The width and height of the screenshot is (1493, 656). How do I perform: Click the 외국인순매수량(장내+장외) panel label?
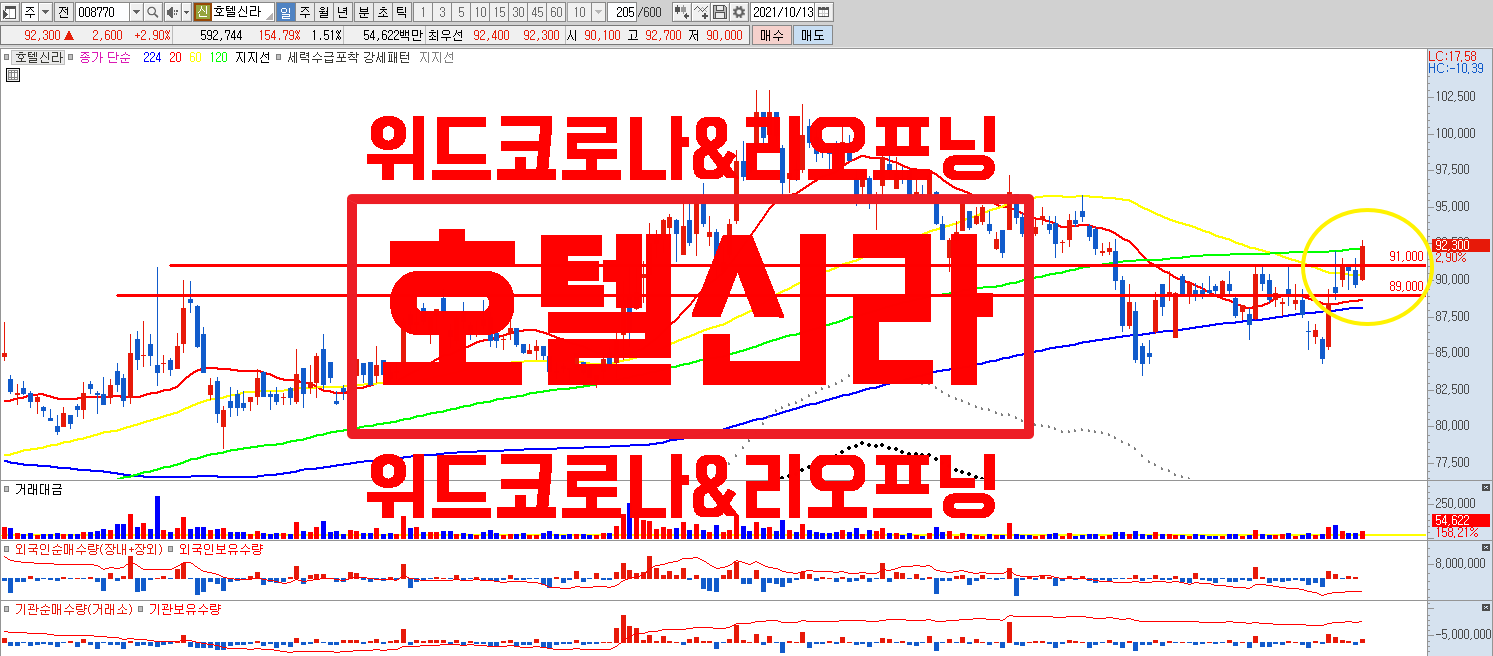[88, 549]
